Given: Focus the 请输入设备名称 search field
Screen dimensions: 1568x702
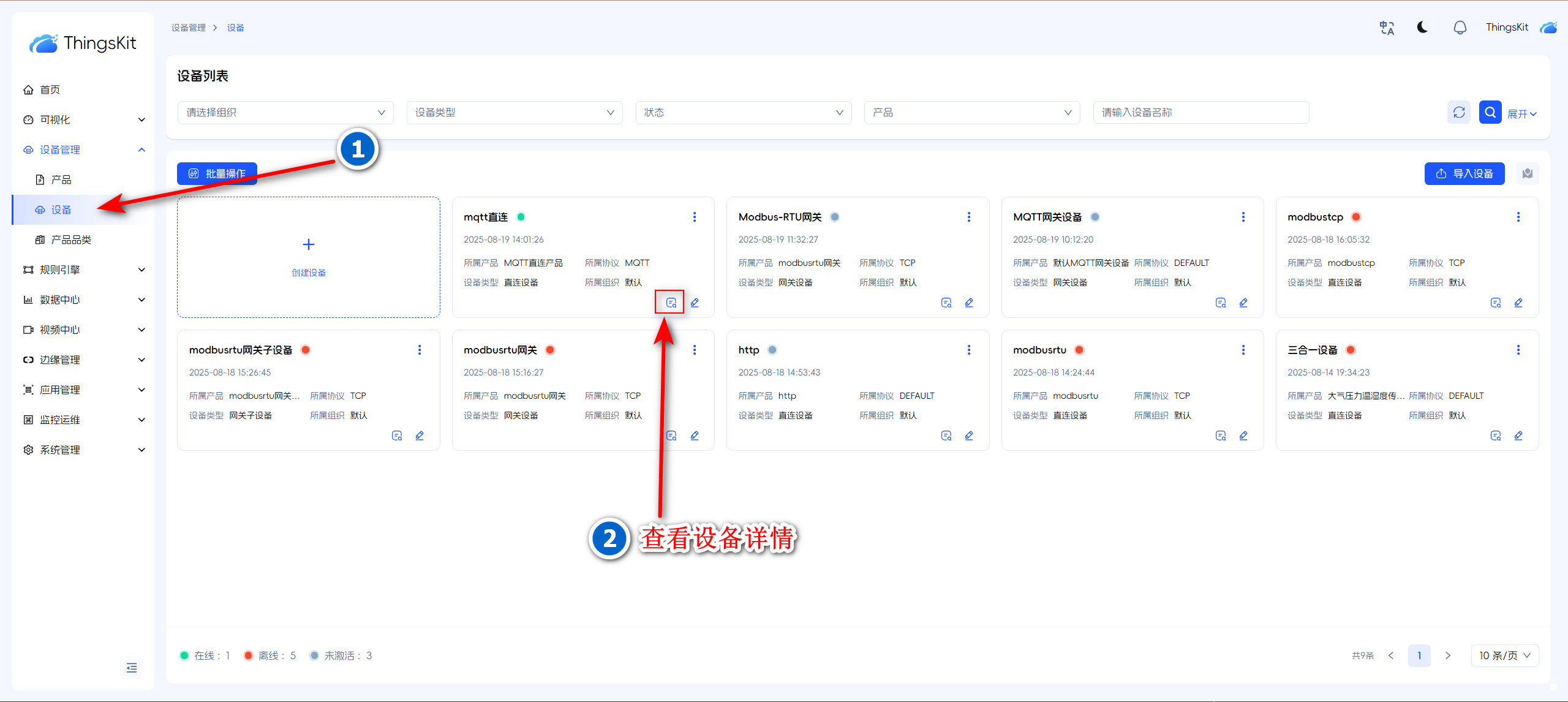Looking at the screenshot, I should [x=1200, y=113].
